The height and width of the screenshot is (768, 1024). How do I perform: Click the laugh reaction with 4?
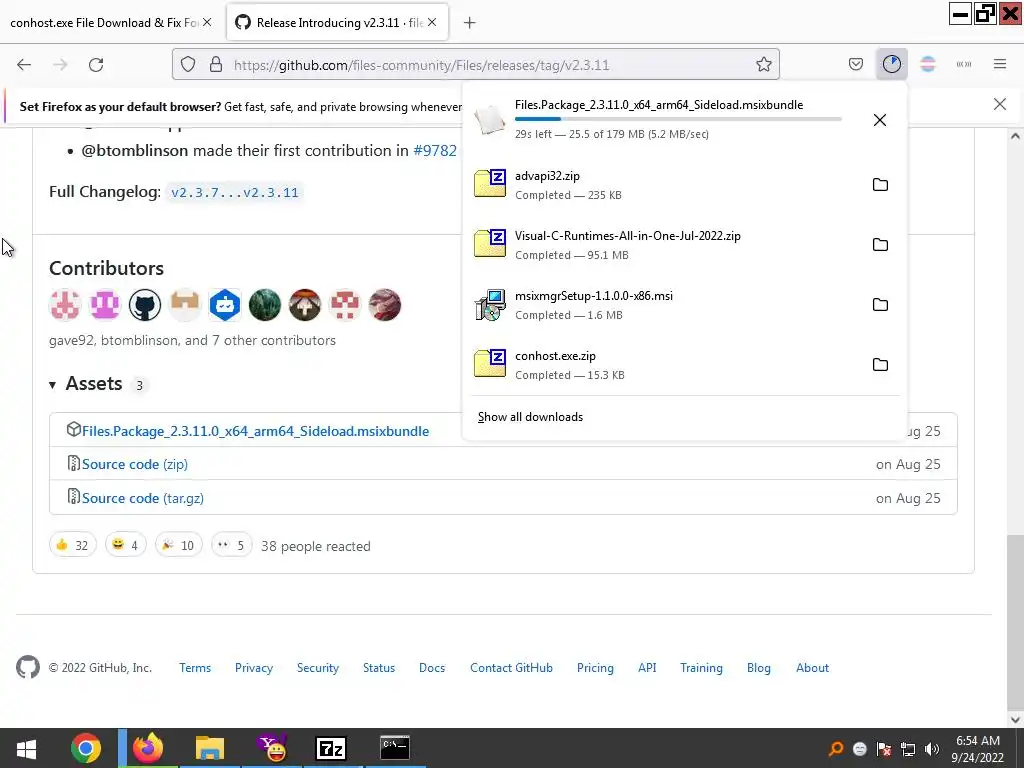click(125, 545)
